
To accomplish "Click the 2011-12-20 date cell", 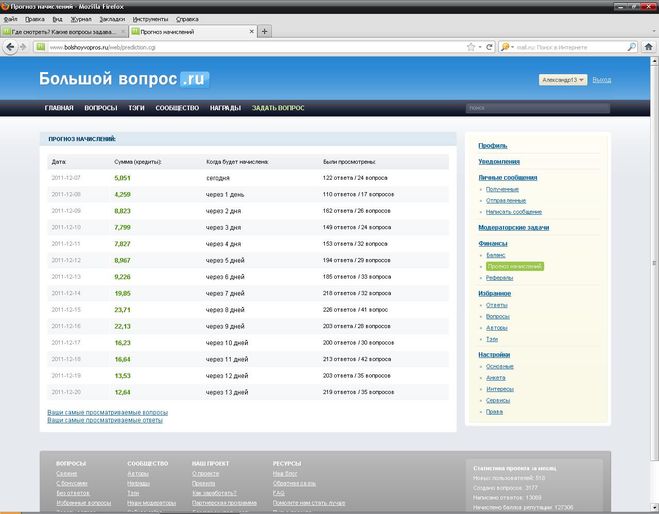I will pos(66,392).
